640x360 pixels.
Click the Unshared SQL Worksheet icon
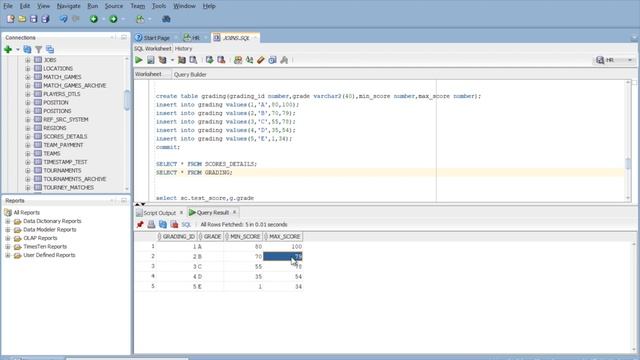[x=238, y=60]
